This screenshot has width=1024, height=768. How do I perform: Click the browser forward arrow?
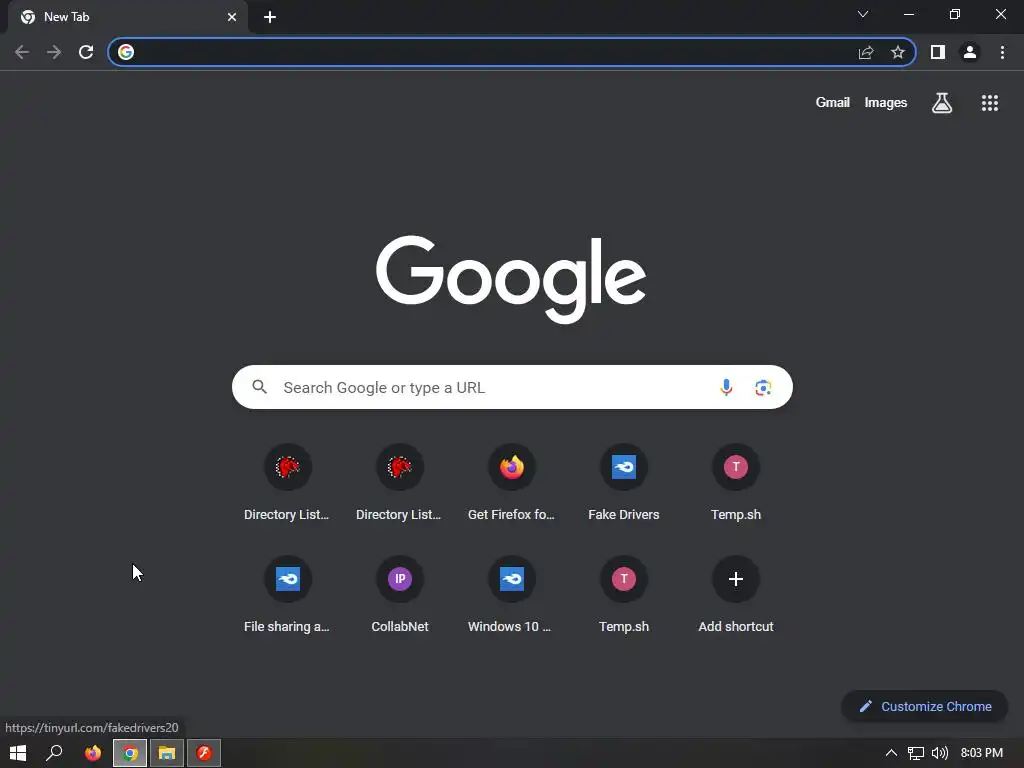tap(54, 52)
